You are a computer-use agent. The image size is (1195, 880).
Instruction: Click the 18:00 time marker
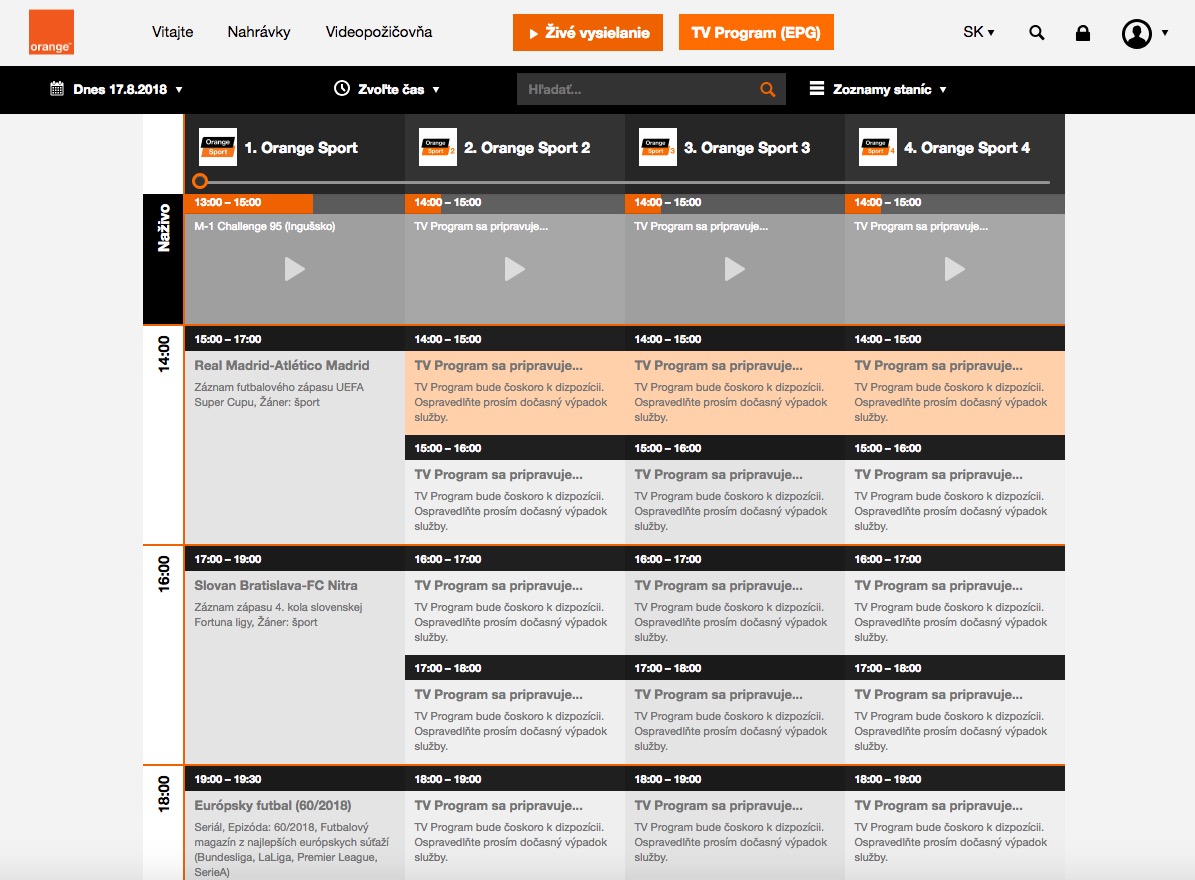pyautogui.click(x=164, y=794)
